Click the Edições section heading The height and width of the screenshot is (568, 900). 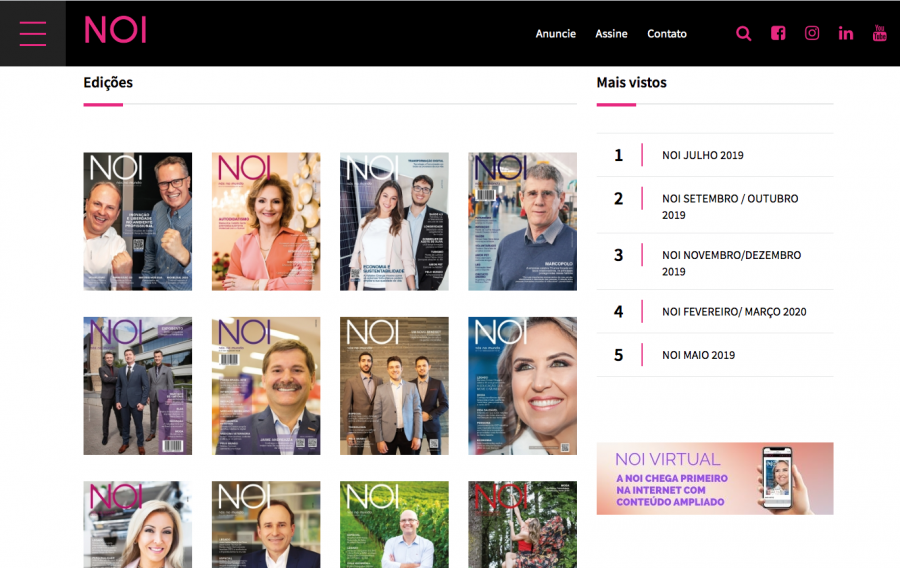coord(108,83)
